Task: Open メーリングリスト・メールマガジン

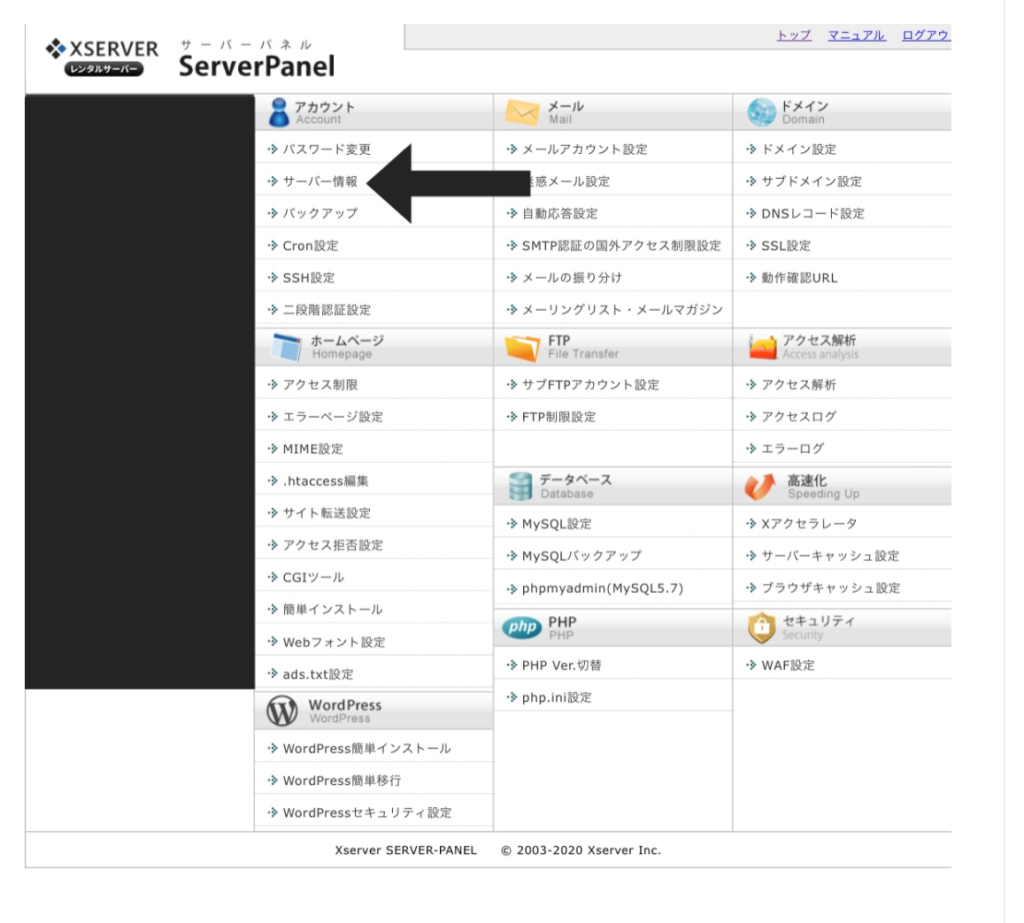Action: [x=622, y=310]
